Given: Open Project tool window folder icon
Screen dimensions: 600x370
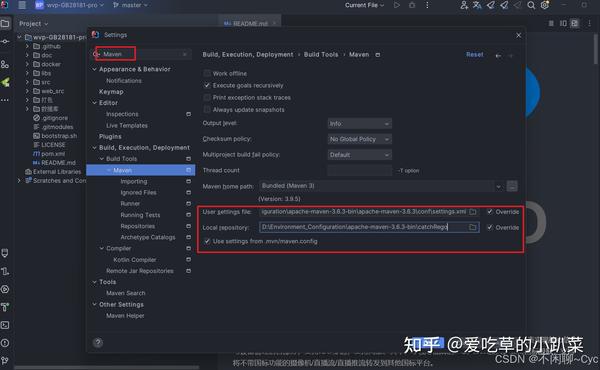Looking at the screenshot, I should pos(5,24).
